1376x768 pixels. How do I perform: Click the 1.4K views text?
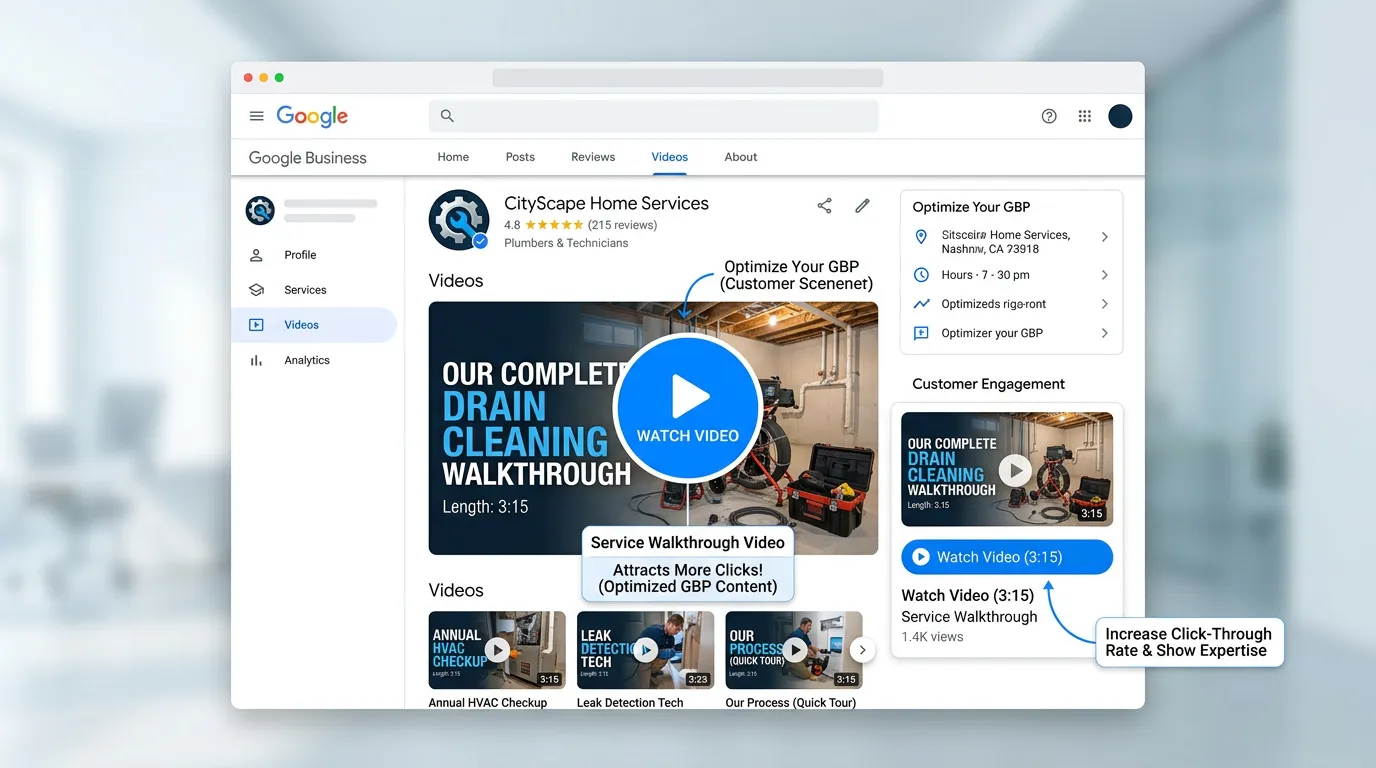click(x=932, y=637)
